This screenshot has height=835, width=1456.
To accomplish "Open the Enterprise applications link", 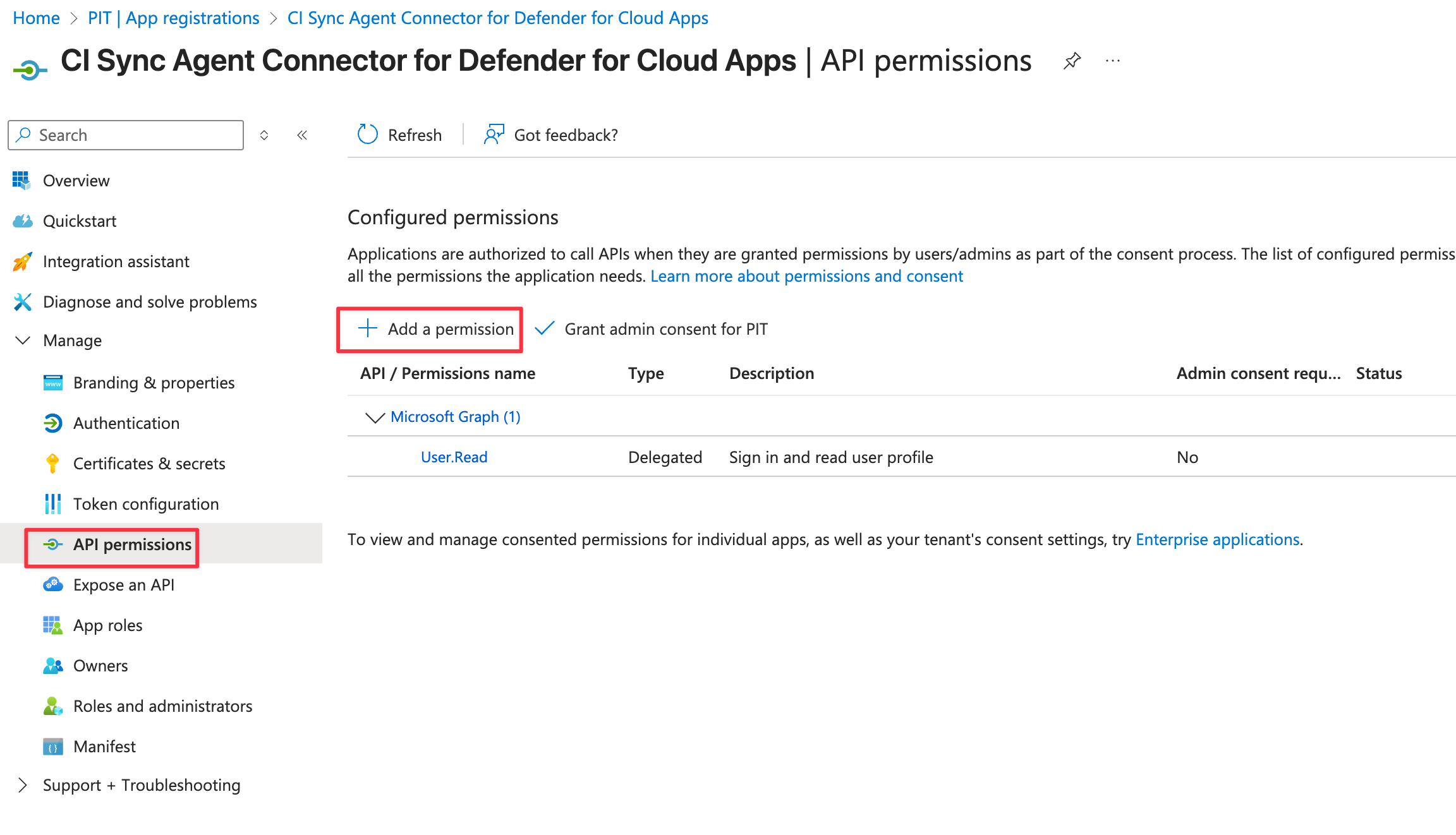I will pos(1218,539).
